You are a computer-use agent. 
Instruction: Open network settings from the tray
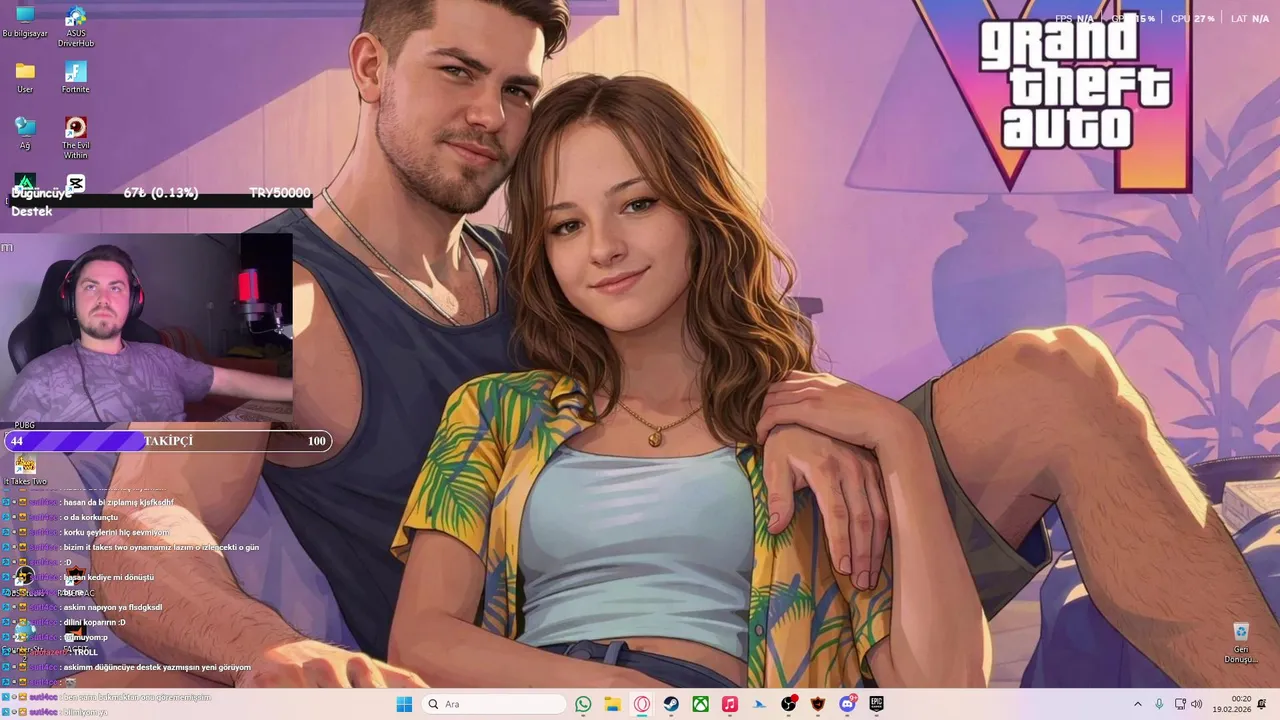pos(1180,704)
